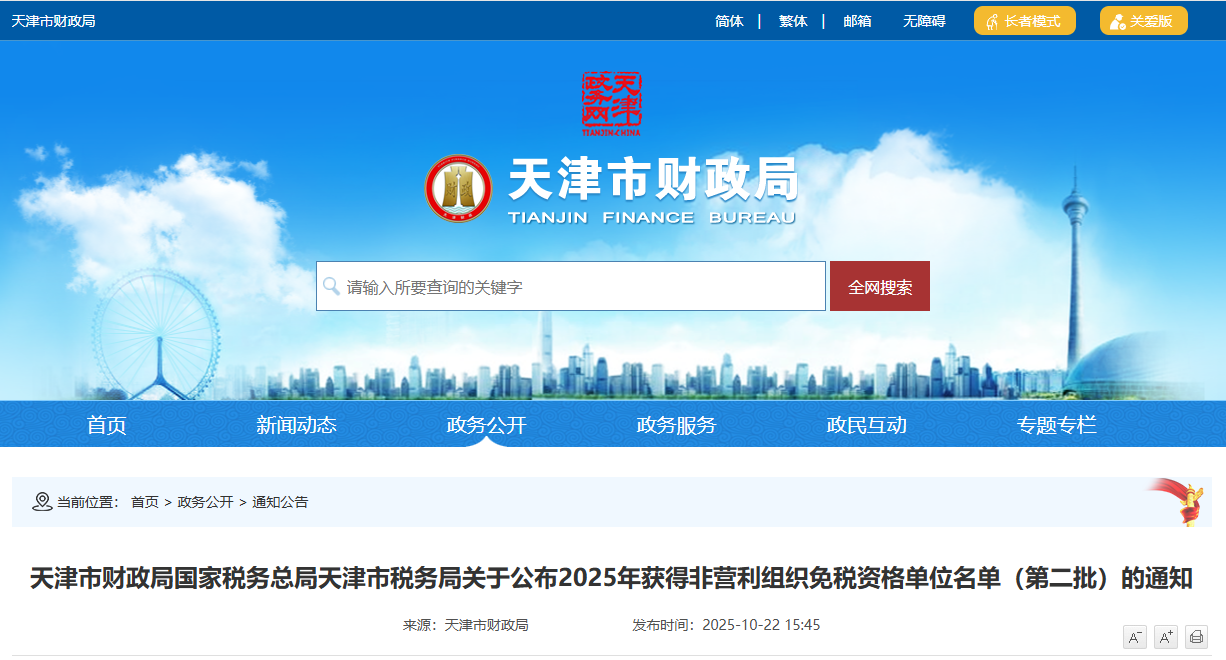Click the magnifier icon in the search box
This screenshot has width=1226, height=660.
332,286
